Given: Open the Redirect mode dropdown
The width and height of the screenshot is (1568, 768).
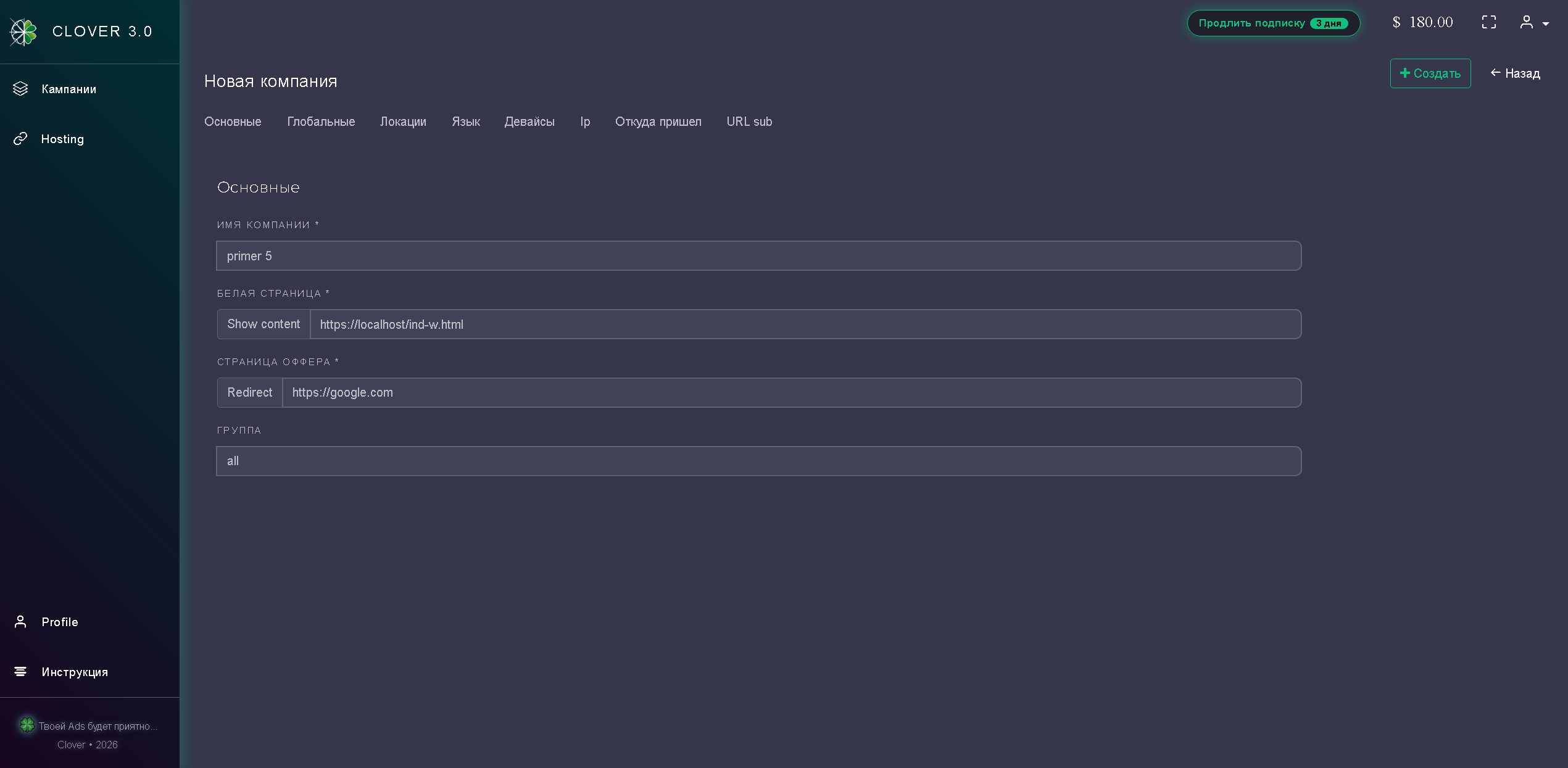Looking at the screenshot, I should (250, 393).
